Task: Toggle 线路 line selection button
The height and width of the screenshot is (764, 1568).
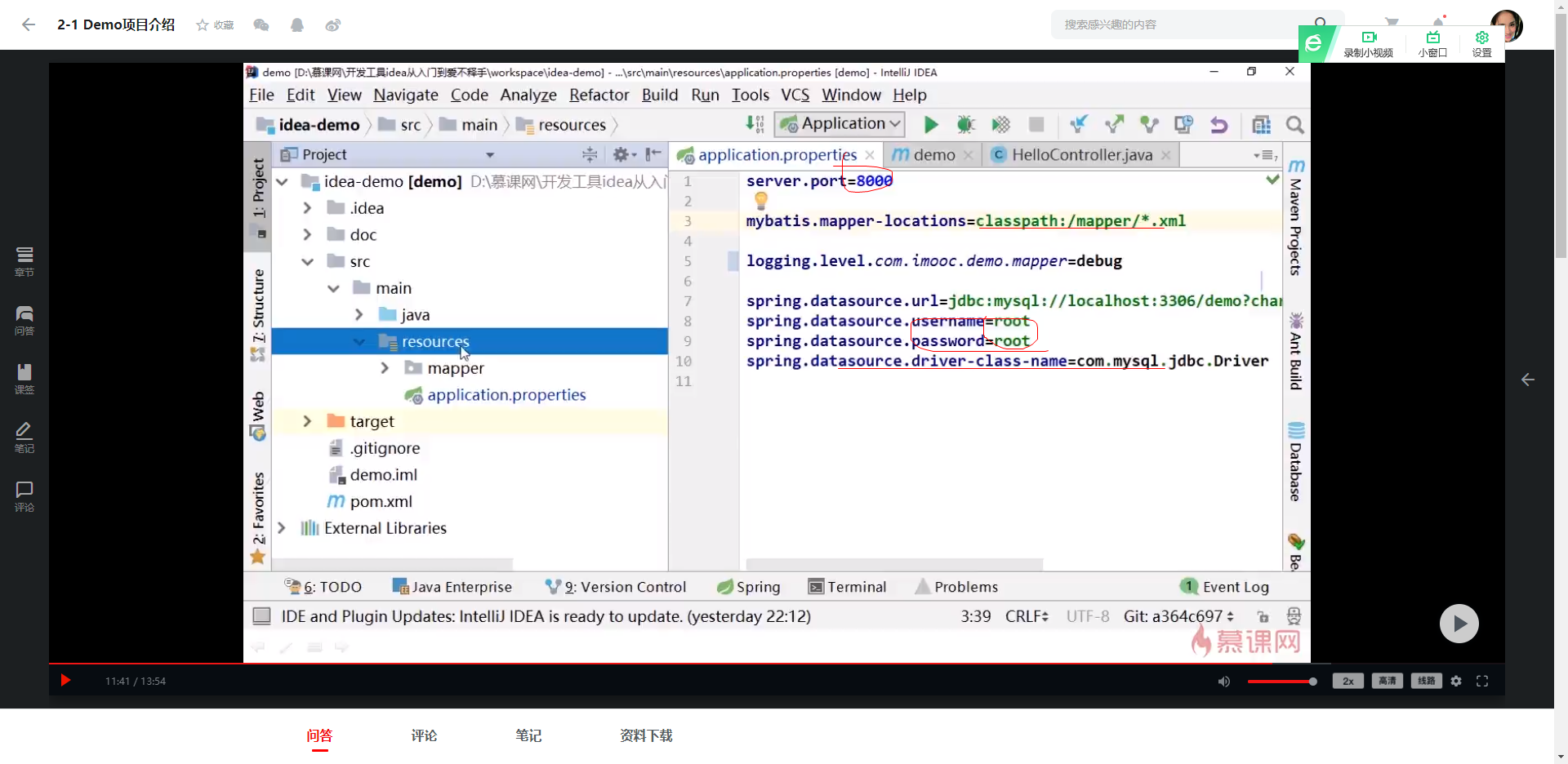Action: (1427, 681)
